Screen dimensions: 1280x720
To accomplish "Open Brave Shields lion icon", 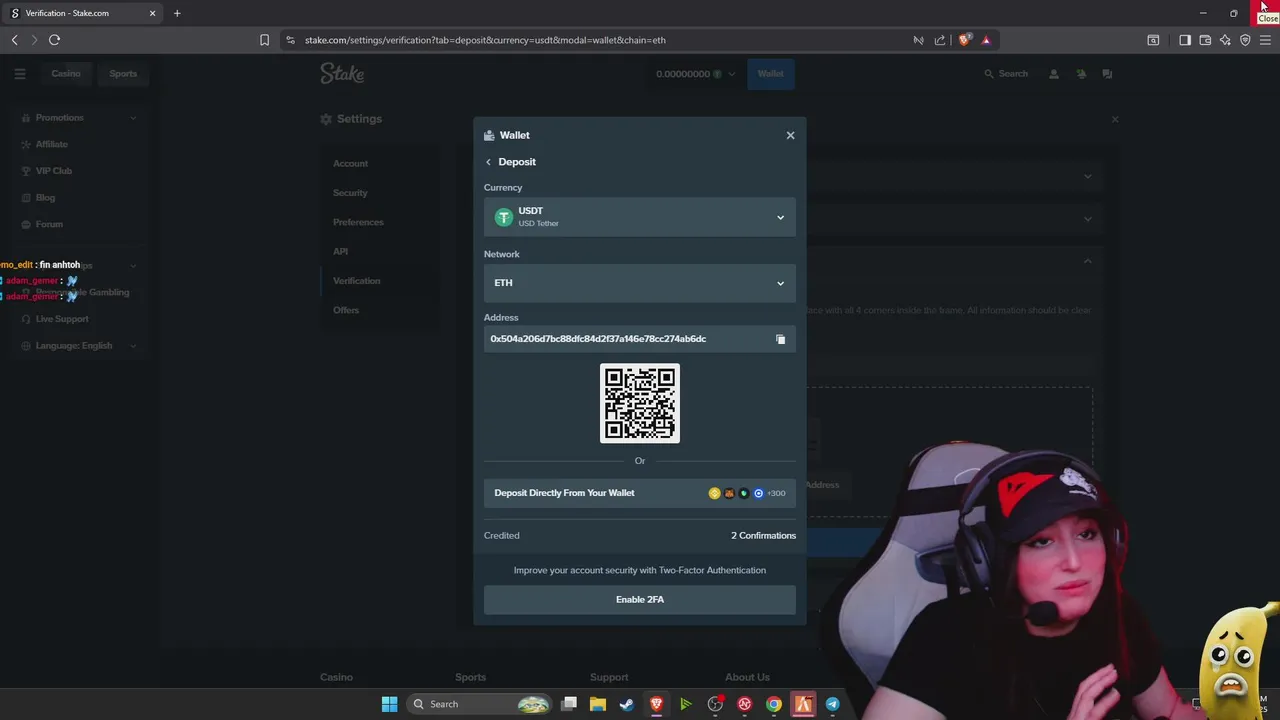I will [x=964, y=40].
